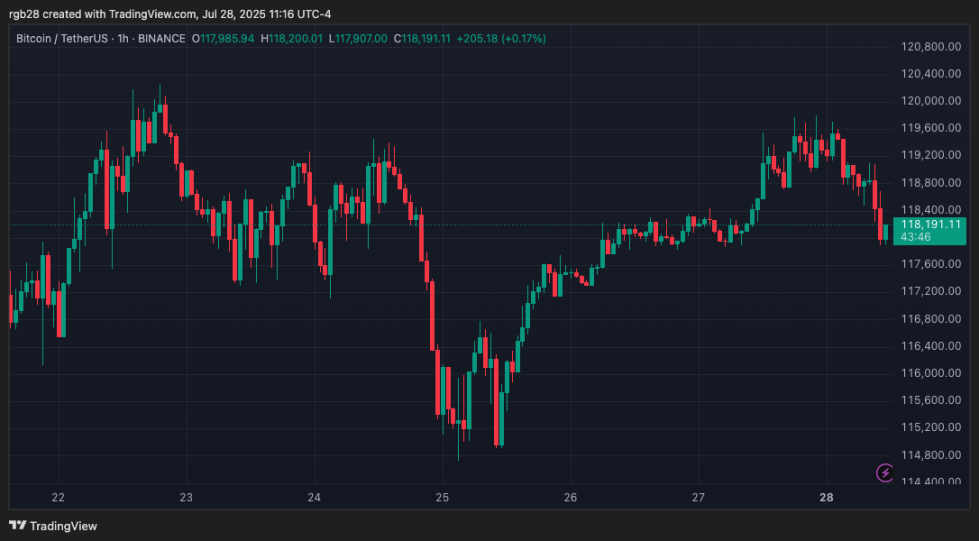Click the 120,000.00 price axis label
Viewport: 979px width, 541px height.
(925, 101)
